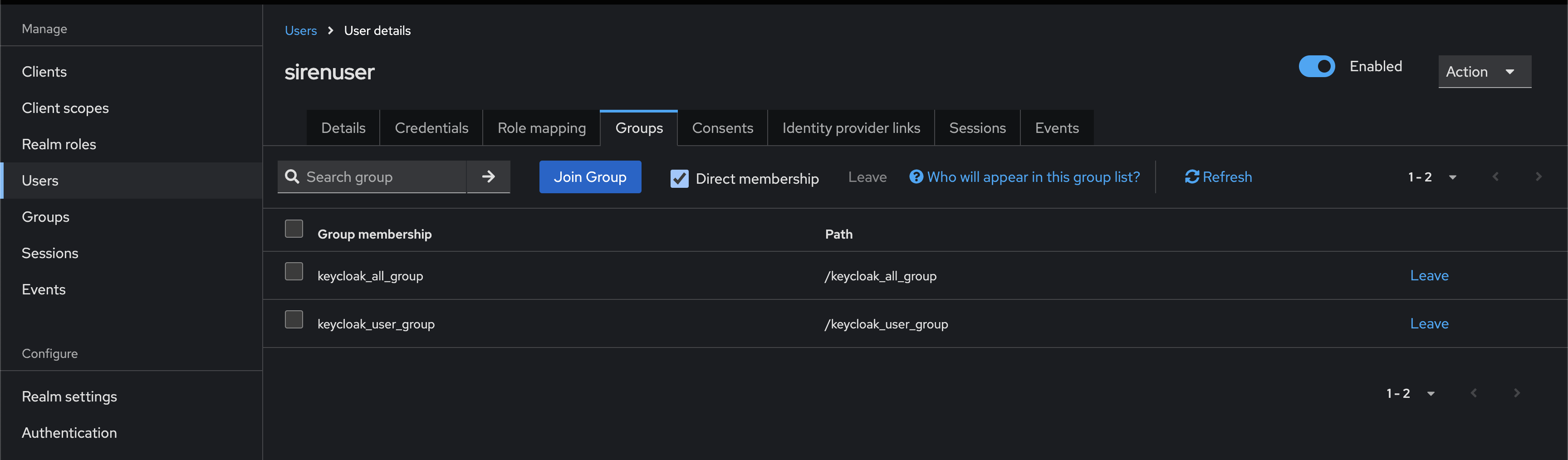Open the Identity provider links tab
The height and width of the screenshot is (460, 1568).
pos(850,128)
